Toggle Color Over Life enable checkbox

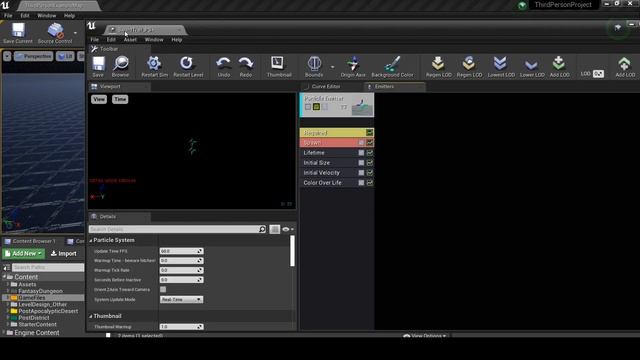tap(361, 182)
